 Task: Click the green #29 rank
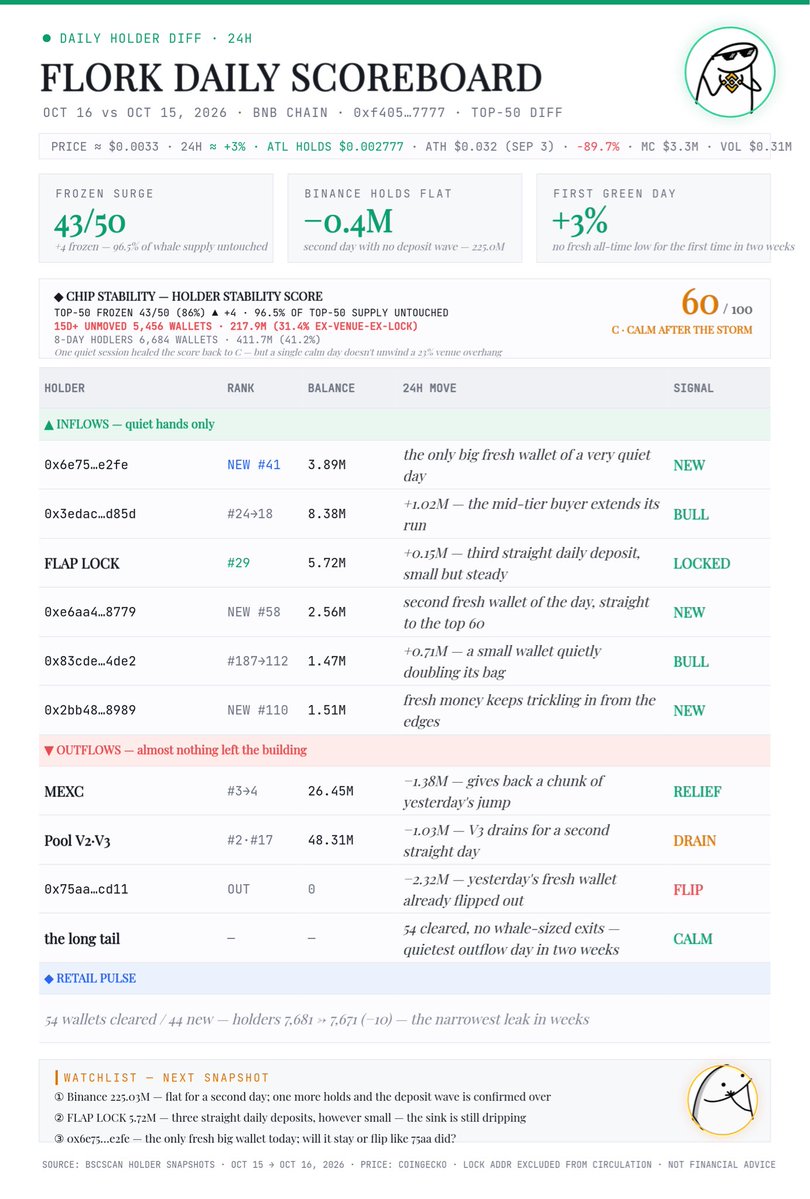[239, 563]
